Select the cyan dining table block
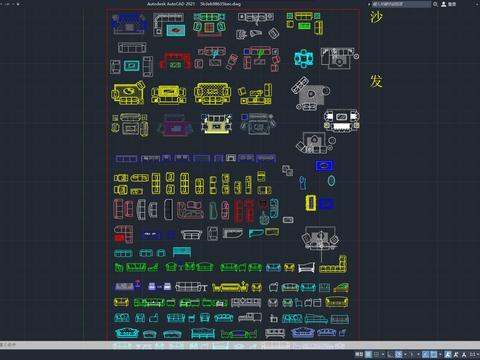480x360 pixels. coord(304,58)
